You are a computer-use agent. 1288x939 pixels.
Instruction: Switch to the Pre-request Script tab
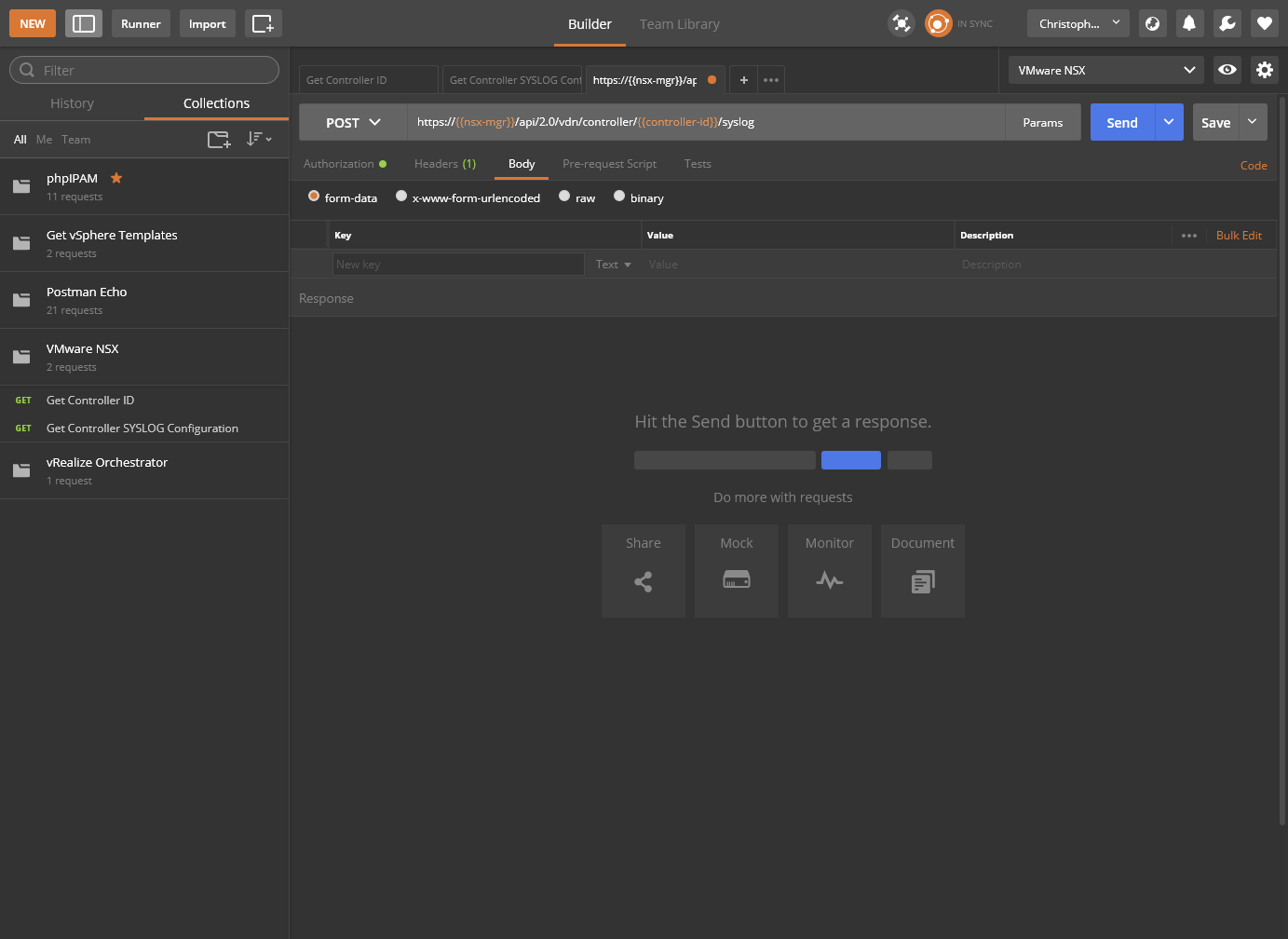point(609,164)
